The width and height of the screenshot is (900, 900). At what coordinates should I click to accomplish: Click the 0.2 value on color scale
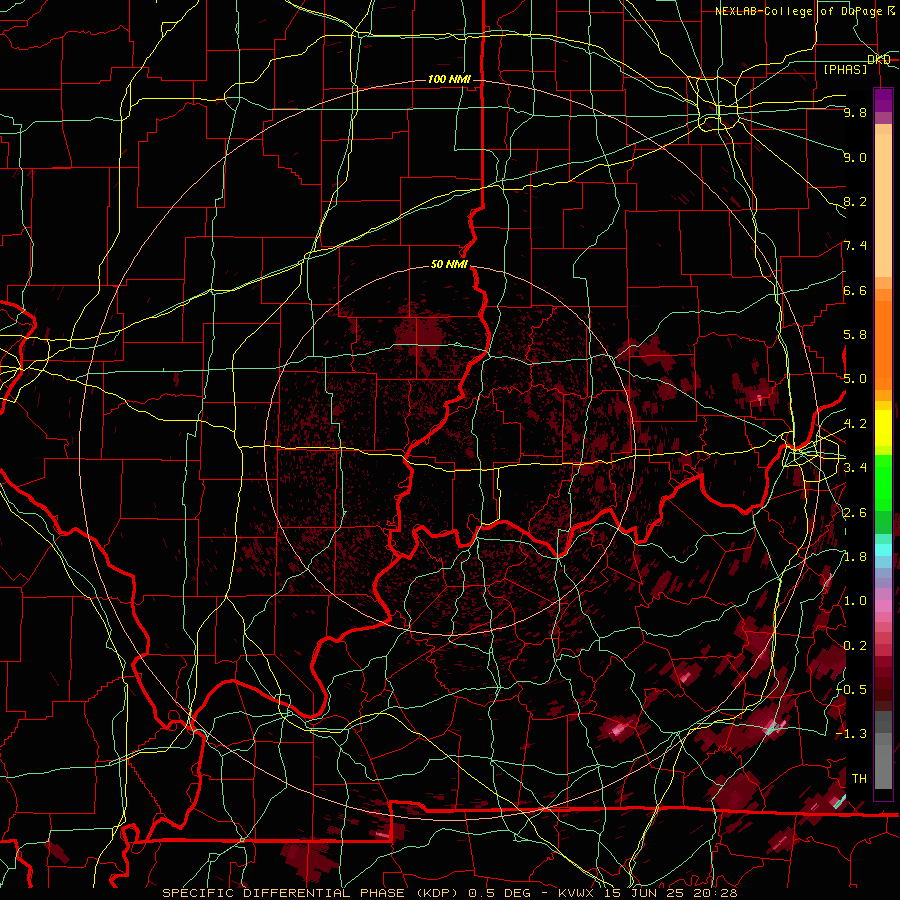click(855, 646)
